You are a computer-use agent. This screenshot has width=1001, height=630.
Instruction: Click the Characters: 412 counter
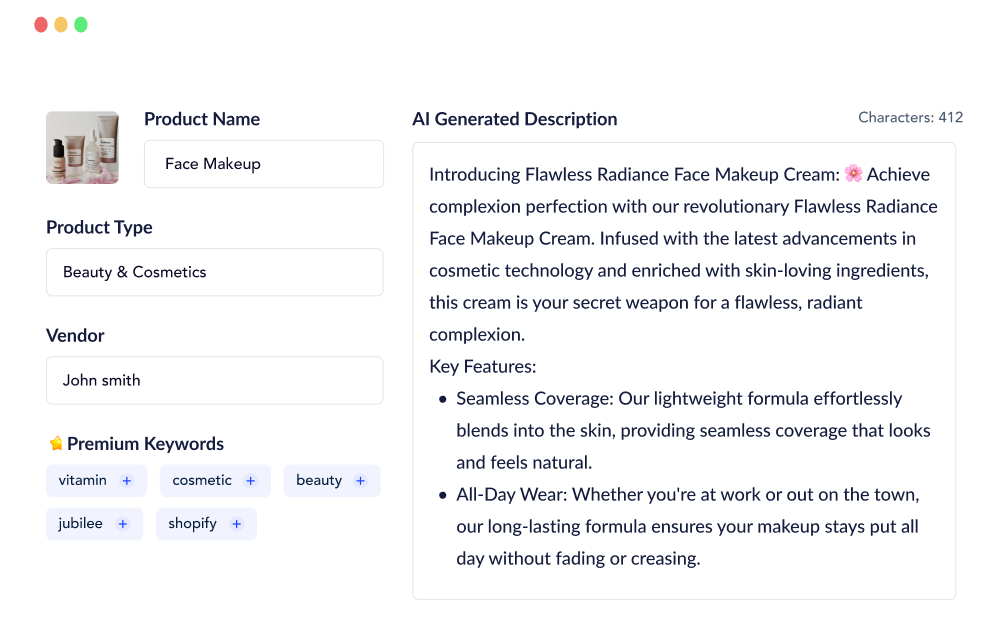pyautogui.click(x=910, y=117)
